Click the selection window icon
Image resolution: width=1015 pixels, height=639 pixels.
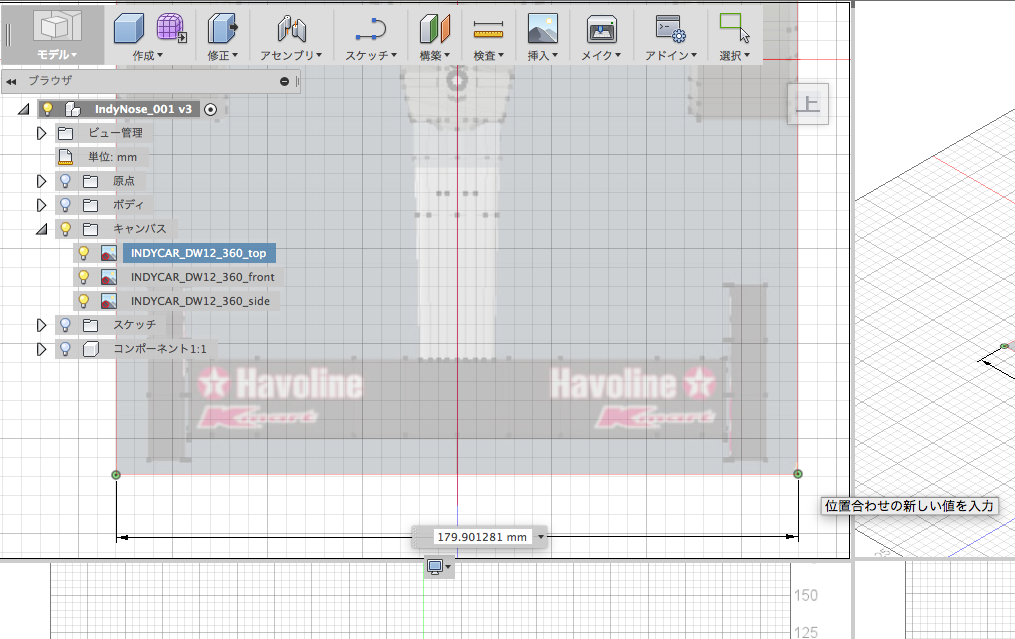point(734,28)
